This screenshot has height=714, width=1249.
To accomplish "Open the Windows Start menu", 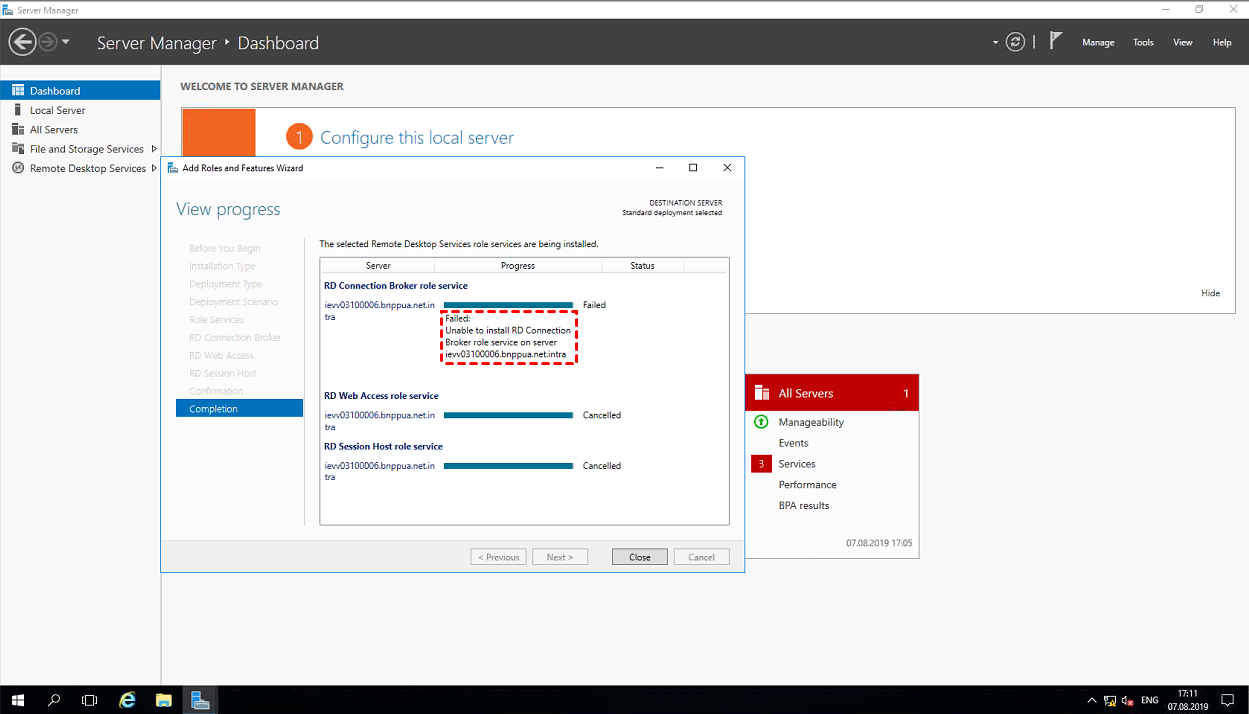I will [18, 700].
